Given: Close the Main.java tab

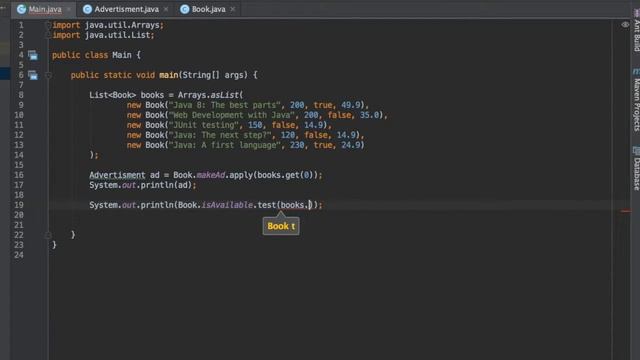Looking at the screenshot, I should click(69, 9).
